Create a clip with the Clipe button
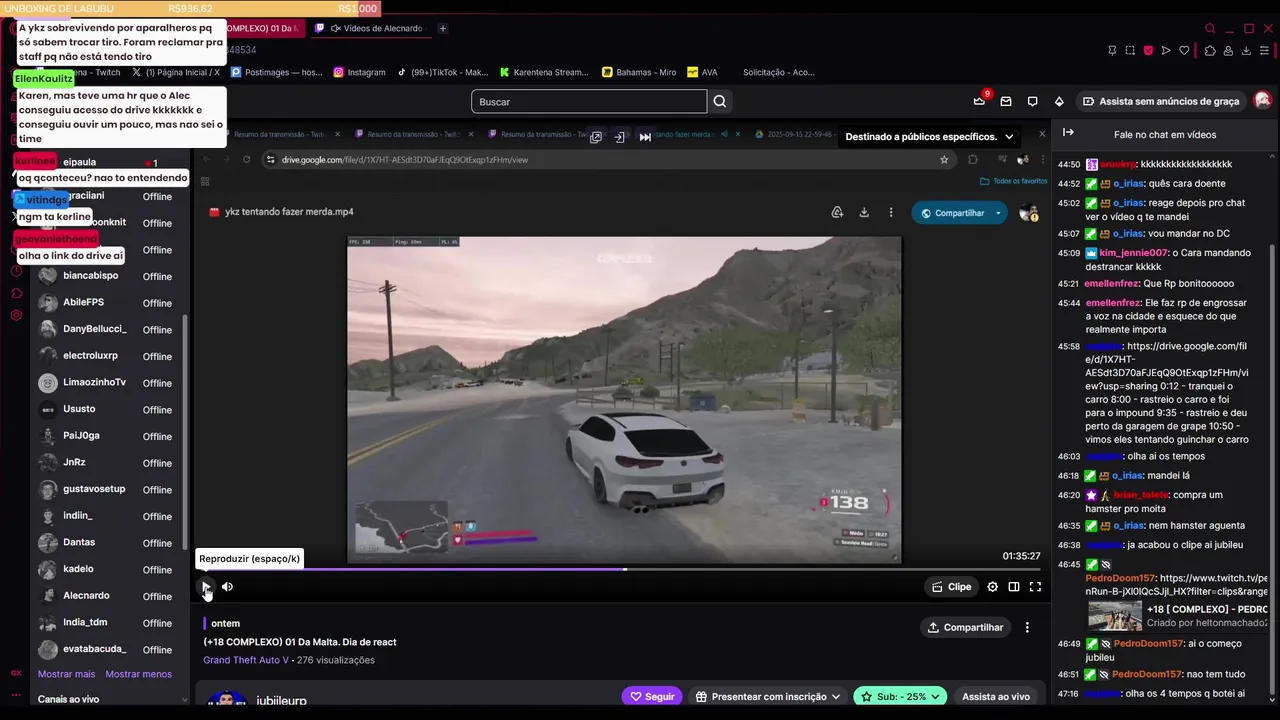The image size is (1280, 720). click(951, 587)
